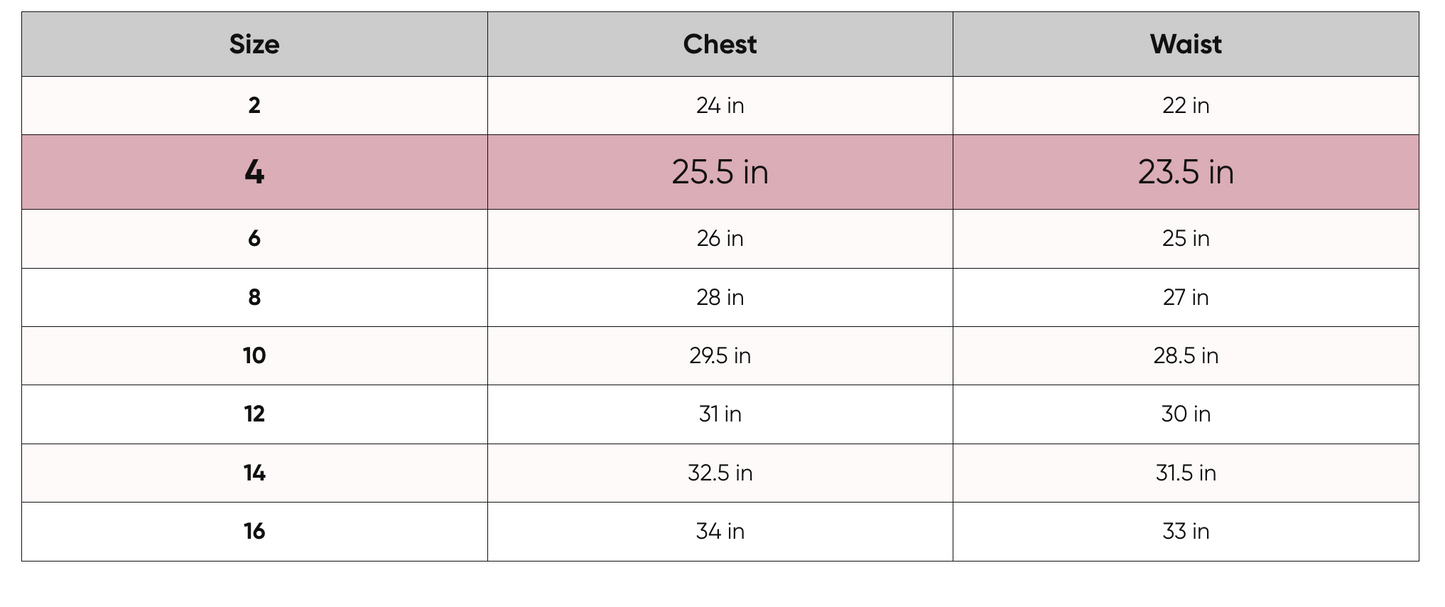Click the 33 in waist cell
The width and height of the screenshot is (1445, 607).
(1186, 531)
